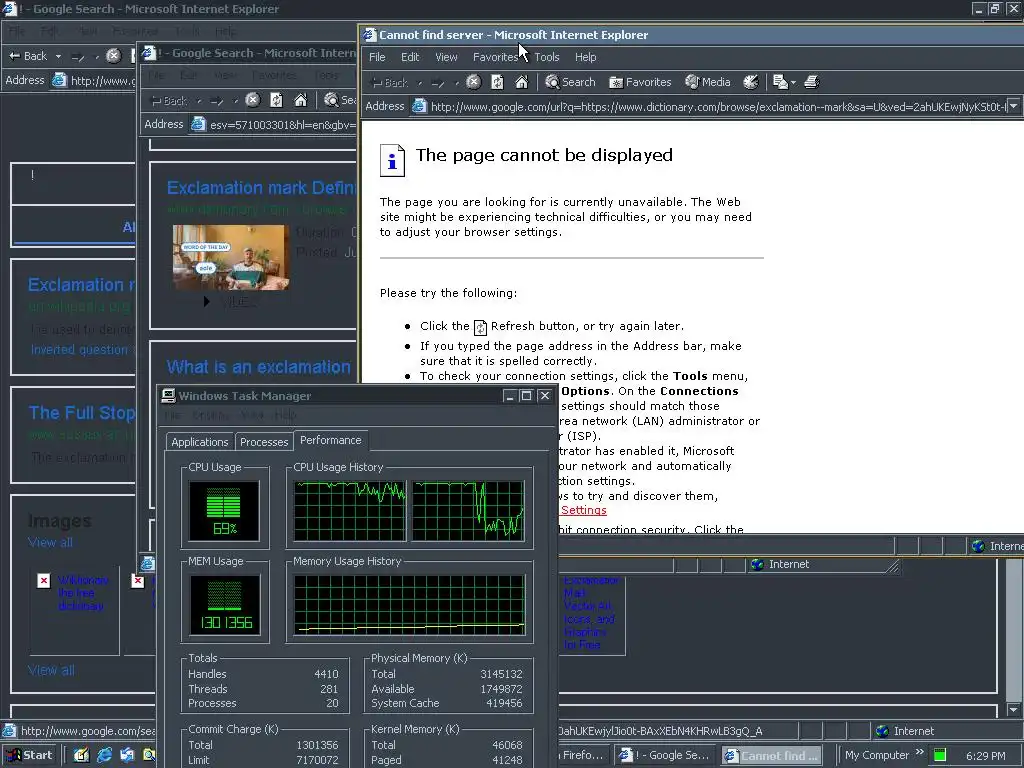This screenshot has width=1024, height=768.
Task: Click Mail icon in Cannot find server toolbar
Action: [780, 82]
